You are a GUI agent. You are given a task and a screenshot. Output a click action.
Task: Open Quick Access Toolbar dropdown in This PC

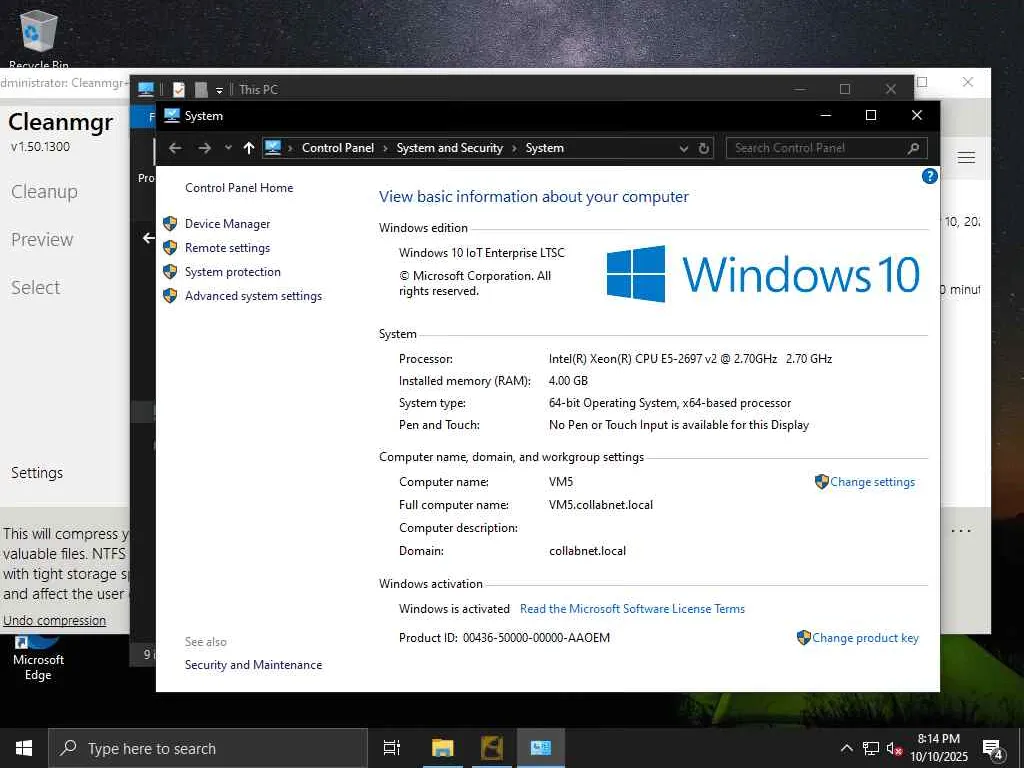click(219, 90)
